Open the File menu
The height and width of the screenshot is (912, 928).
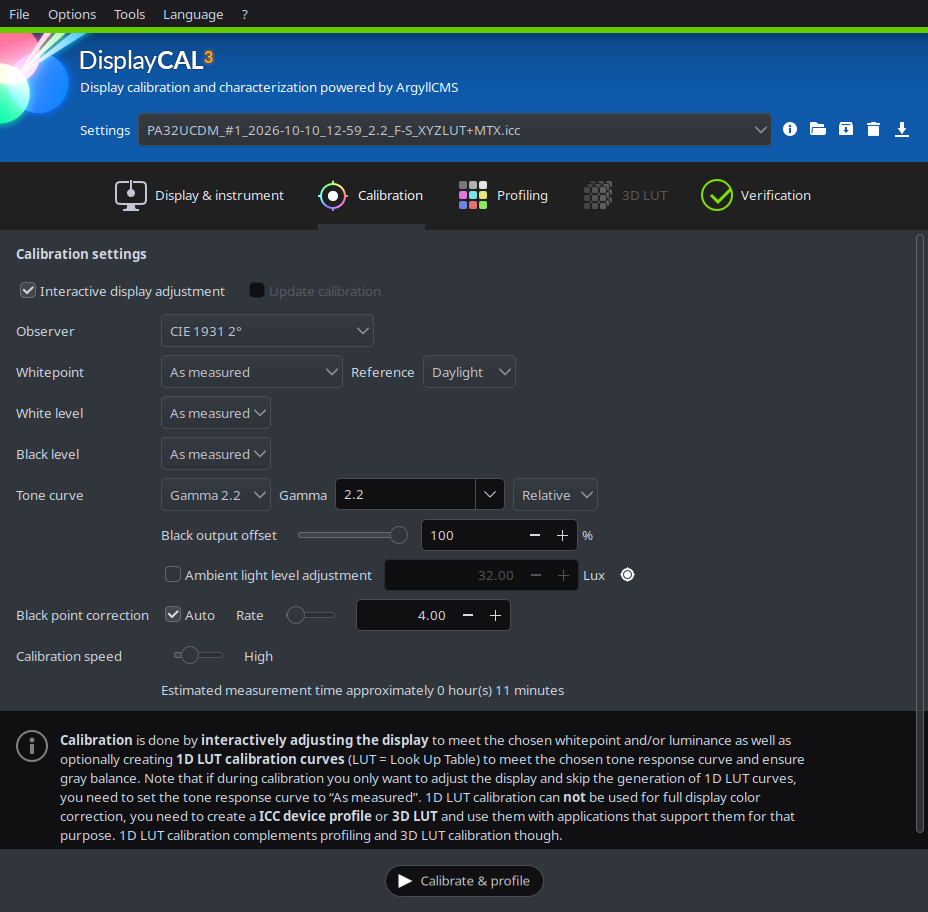coord(19,14)
